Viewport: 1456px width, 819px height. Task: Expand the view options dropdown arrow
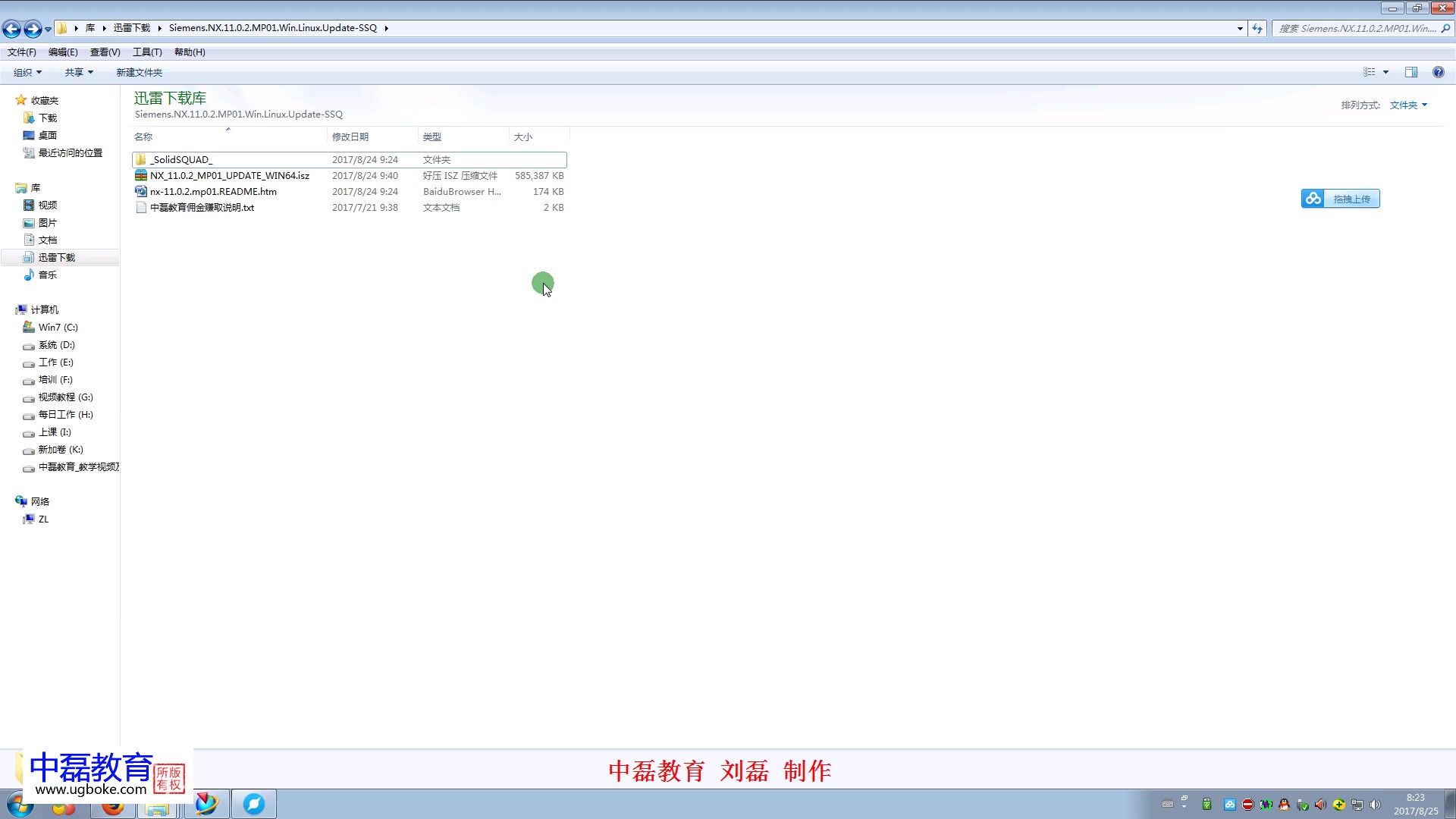pyautogui.click(x=1385, y=72)
